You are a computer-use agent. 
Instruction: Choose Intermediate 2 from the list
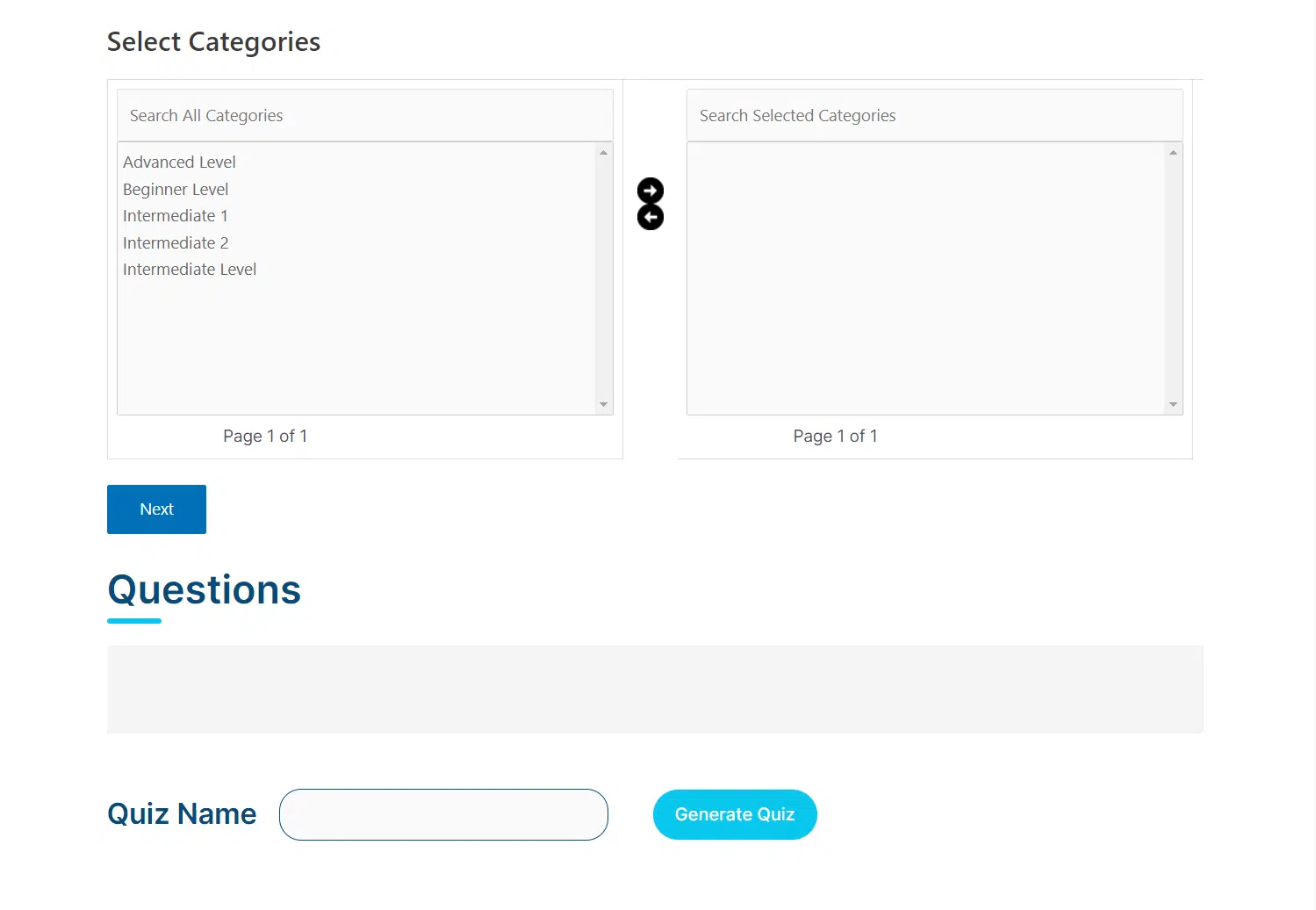click(x=176, y=243)
